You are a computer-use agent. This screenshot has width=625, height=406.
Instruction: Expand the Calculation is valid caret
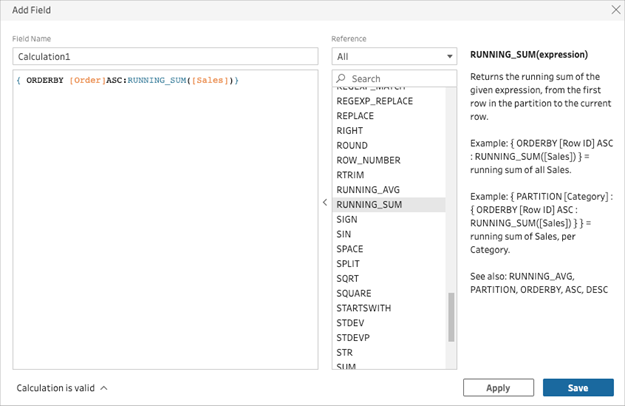pyautogui.click(x=104, y=388)
